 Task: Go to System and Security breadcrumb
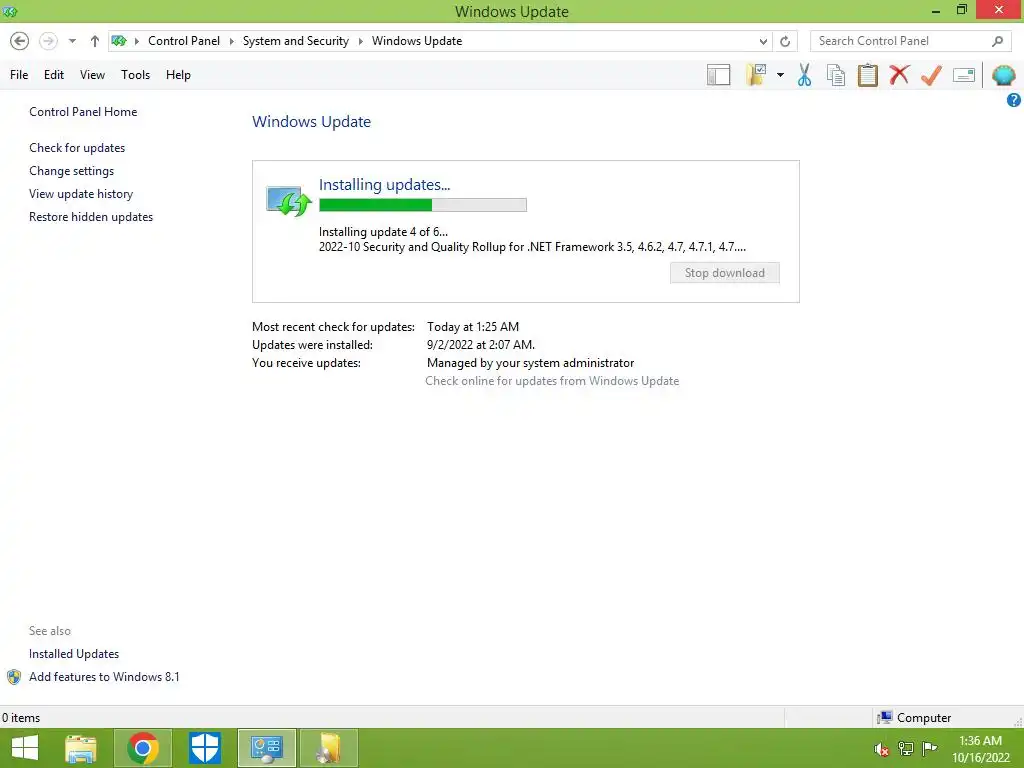pyautogui.click(x=296, y=41)
